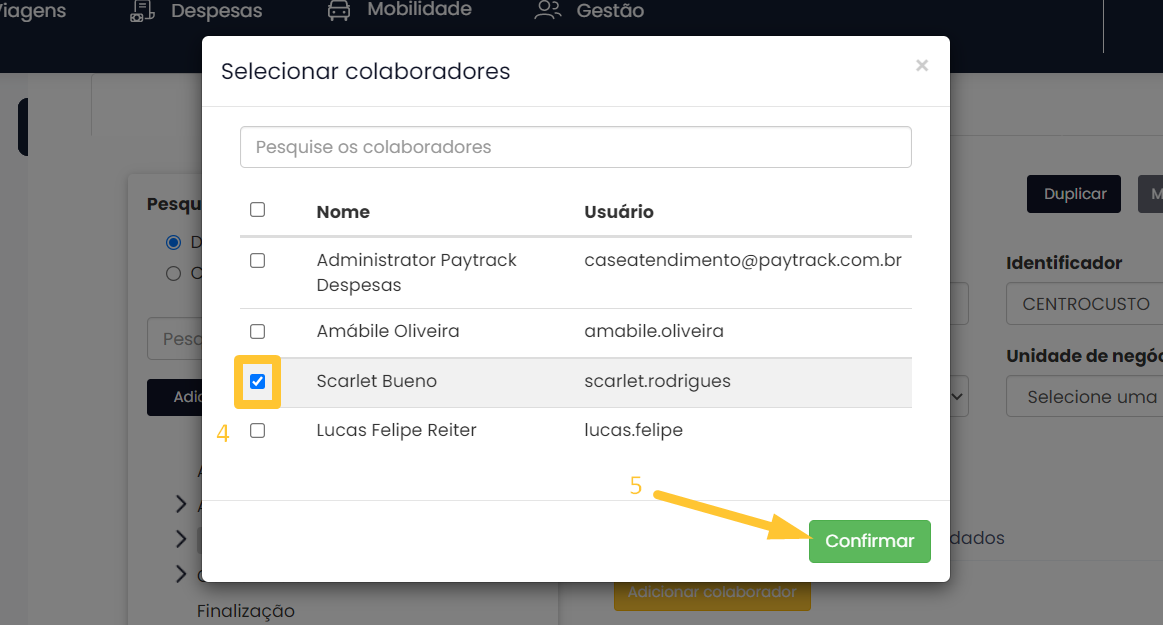This screenshot has height=625, width=1163.
Task: Select Amábile Oliveira's checkbox
Action: click(x=257, y=331)
